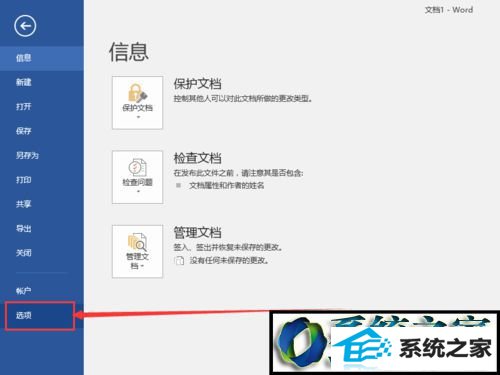Expand the 管理文档 dropdown arrow
The image size is (500, 375).
pos(142,266)
